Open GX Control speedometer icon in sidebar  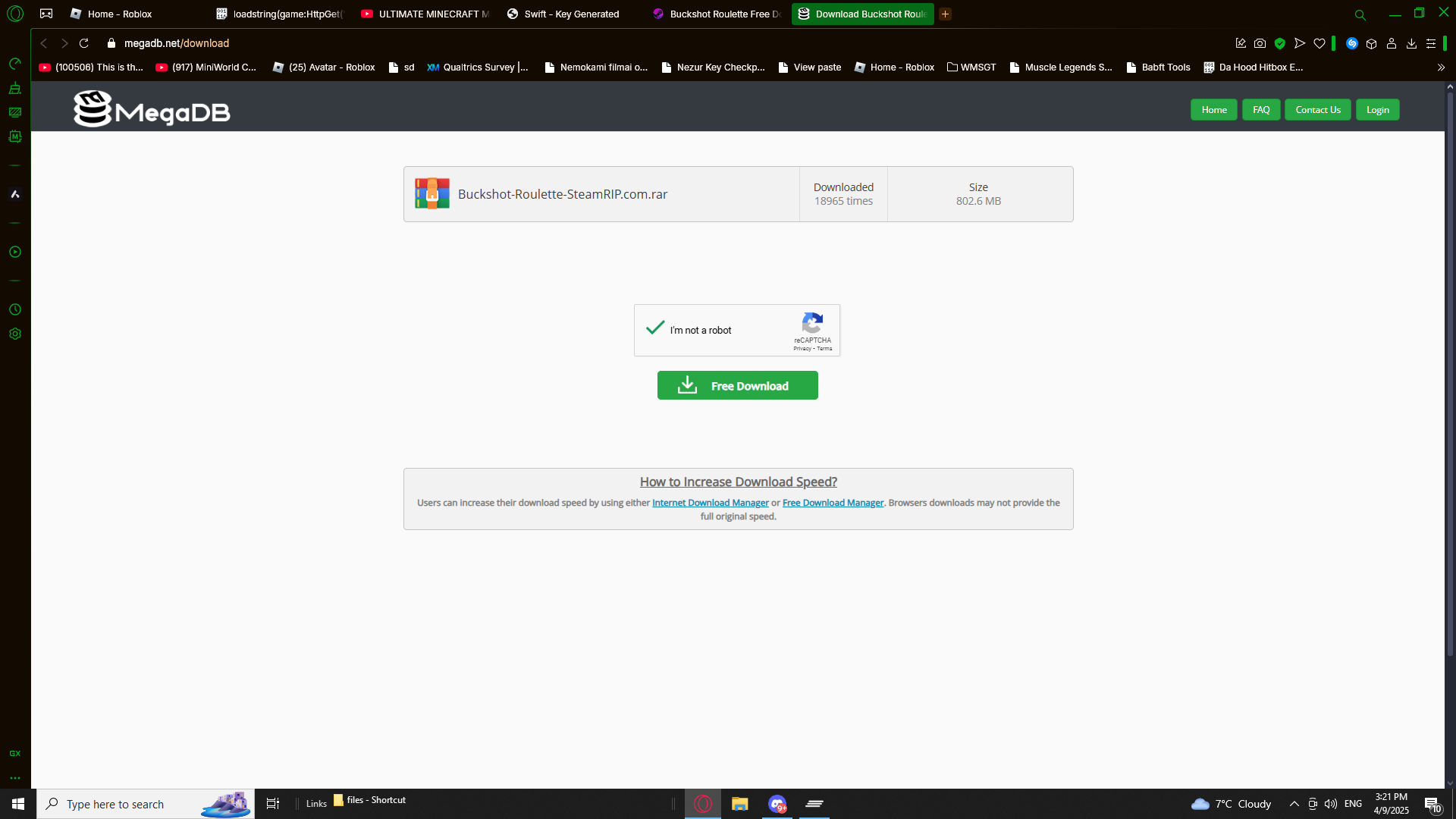point(15,64)
